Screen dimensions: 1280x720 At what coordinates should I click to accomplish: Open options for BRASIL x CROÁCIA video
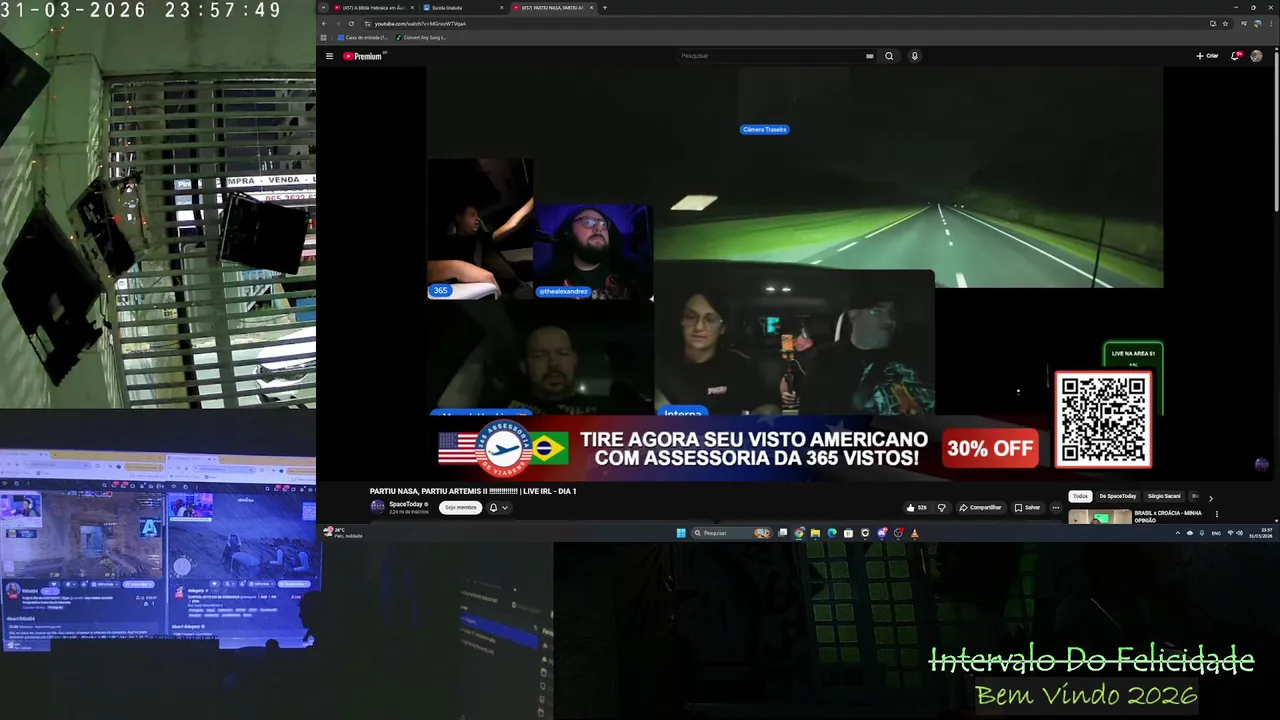click(1216, 514)
